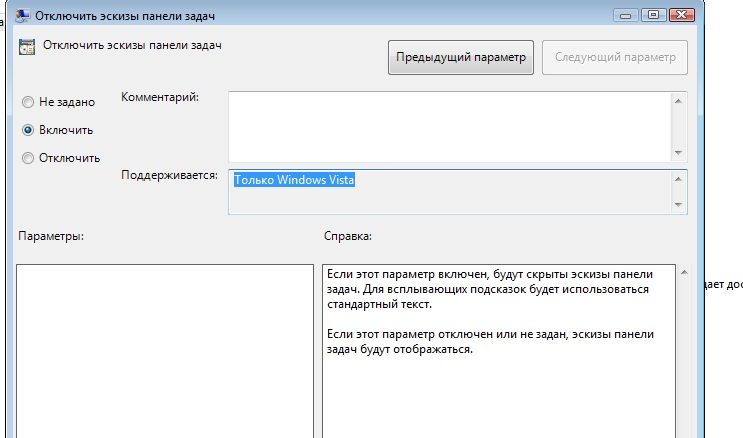The height and width of the screenshot is (438, 743).
Task: Click the "Комментарий:" label
Action: (x=160, y=97)
